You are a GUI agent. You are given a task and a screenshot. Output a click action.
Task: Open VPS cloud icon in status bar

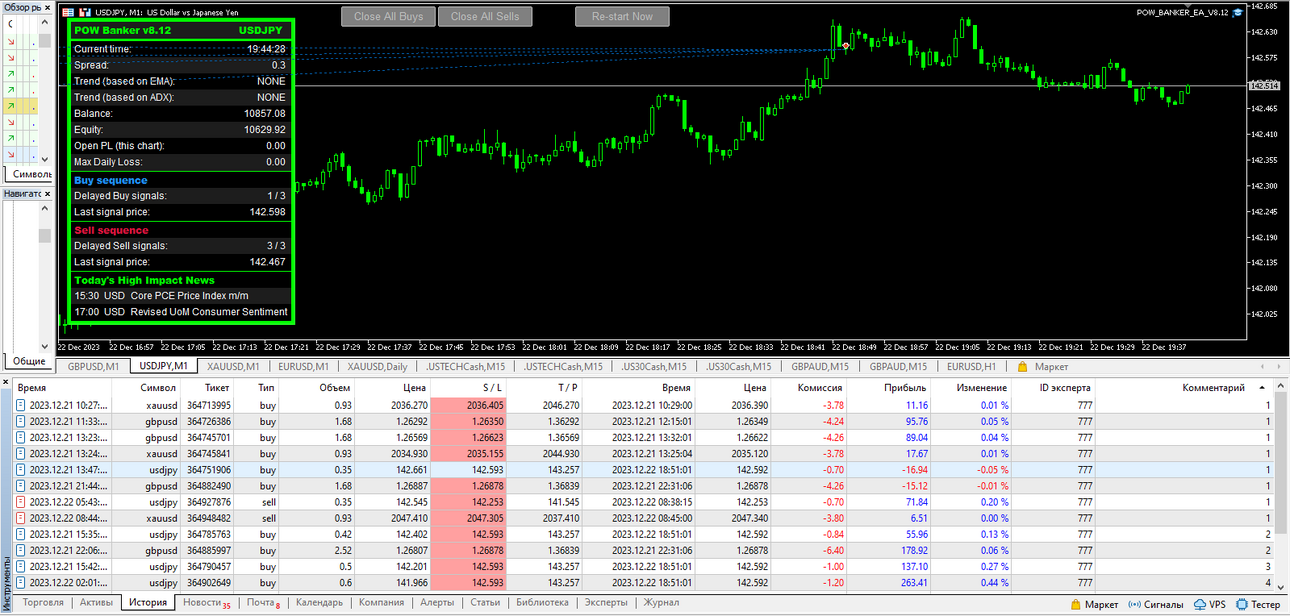(1200, 604)
